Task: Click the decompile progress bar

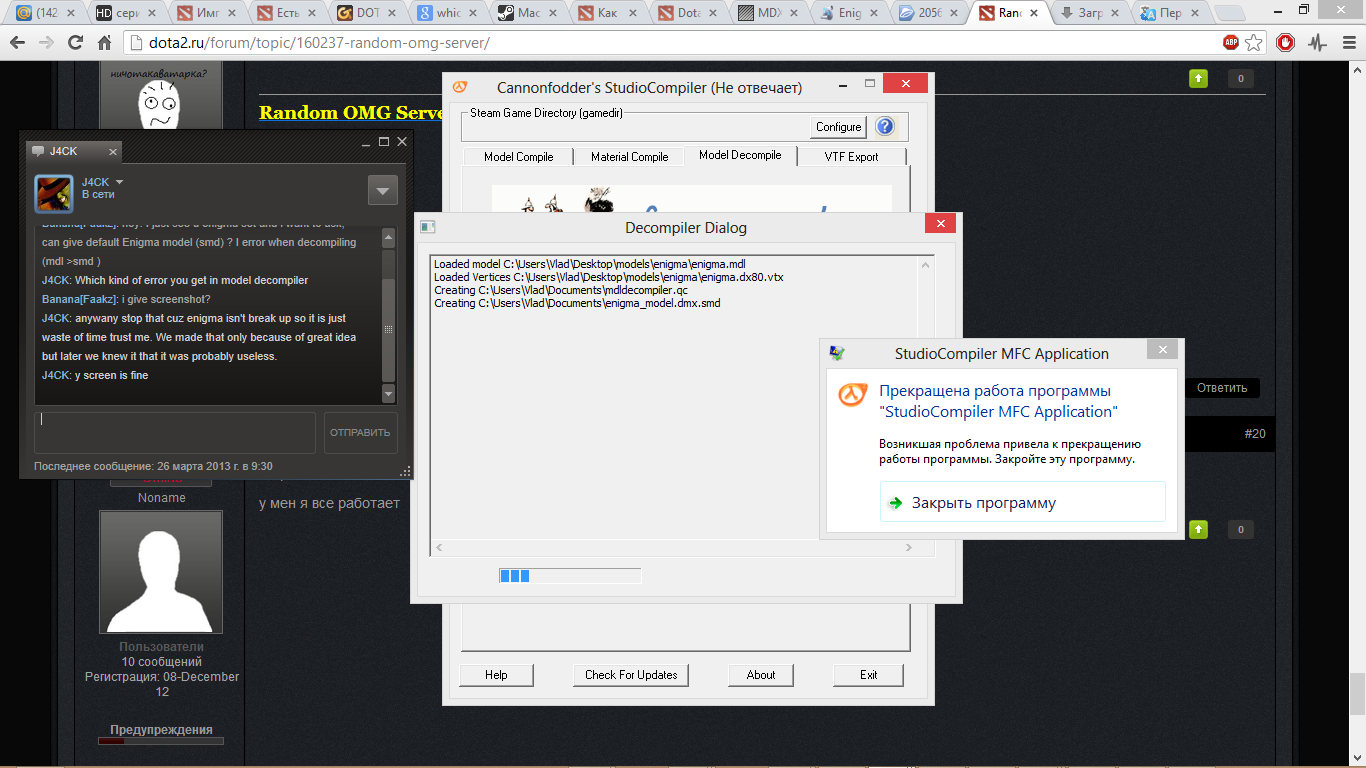Action: point(570,575)
